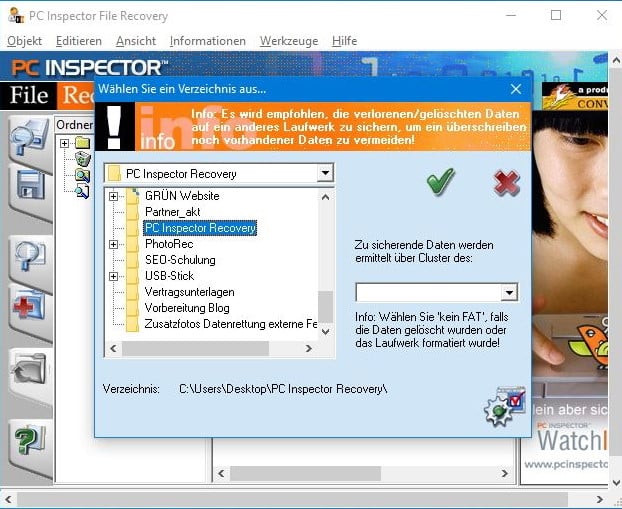
Task: Maximize the PC Inspector window
Action: click(556, 15)
